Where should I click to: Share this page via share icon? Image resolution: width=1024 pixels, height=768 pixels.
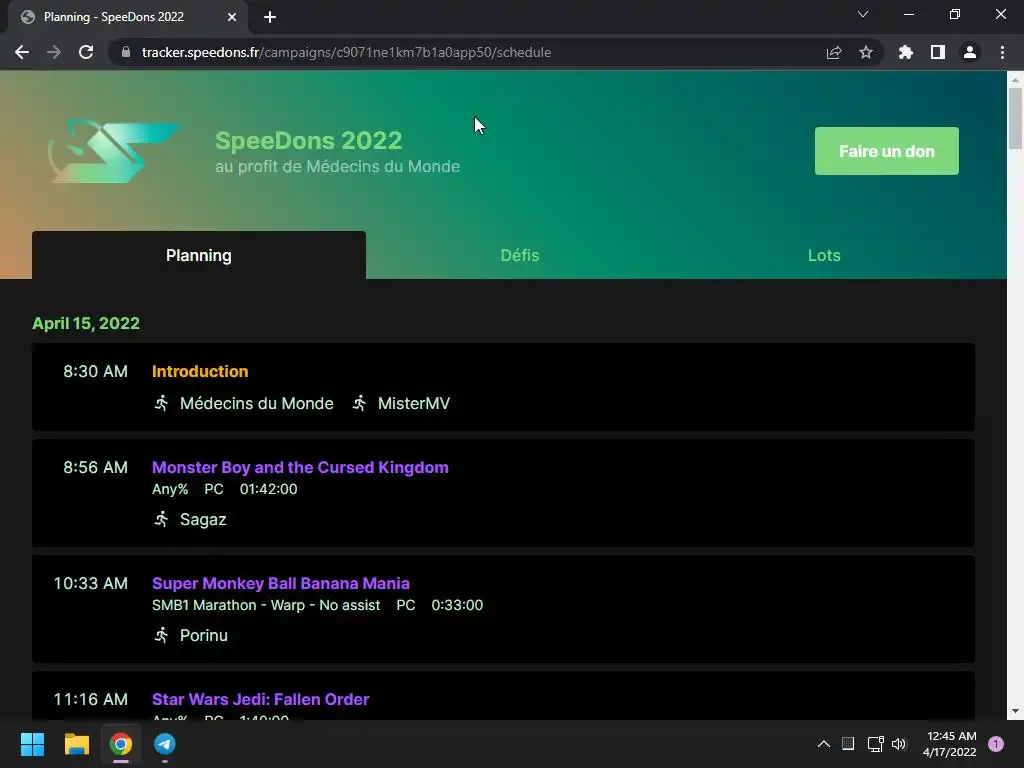point(834,52)
